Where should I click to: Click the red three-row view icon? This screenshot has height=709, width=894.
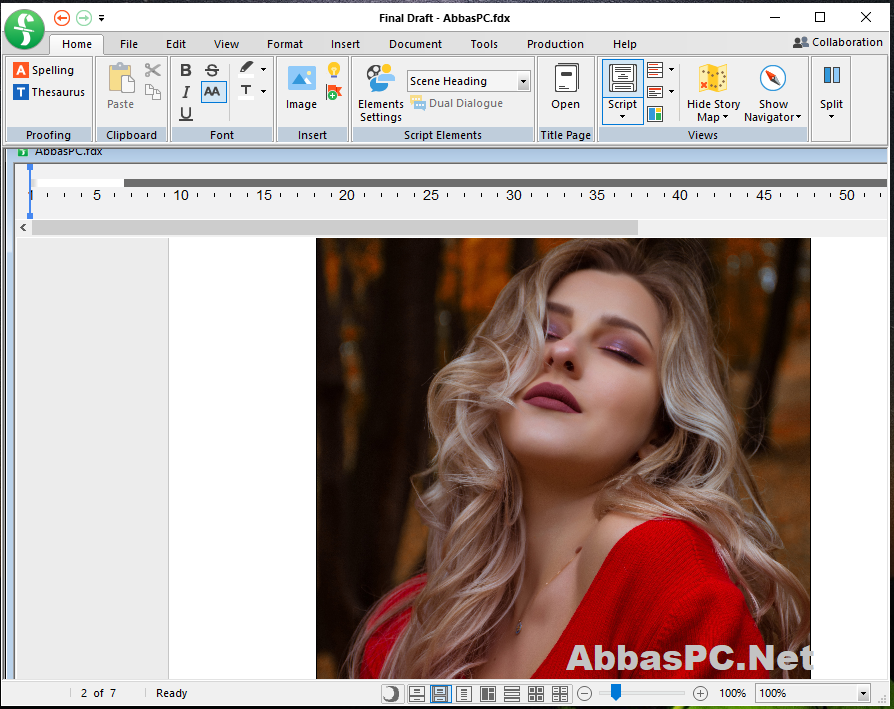point(655,70)
